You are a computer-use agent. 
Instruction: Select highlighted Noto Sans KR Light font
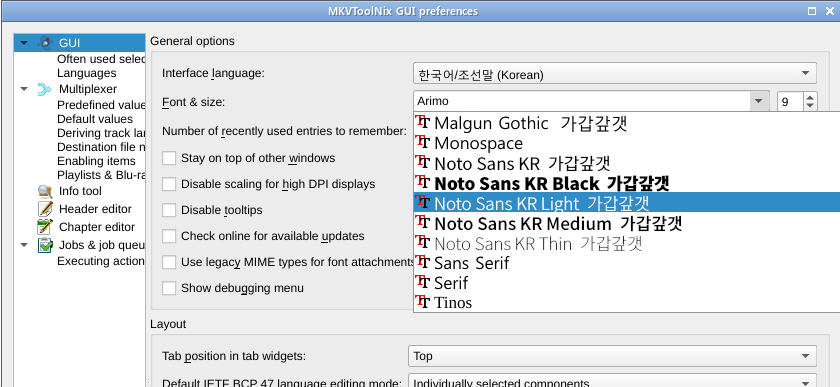[x=627, y=202]
